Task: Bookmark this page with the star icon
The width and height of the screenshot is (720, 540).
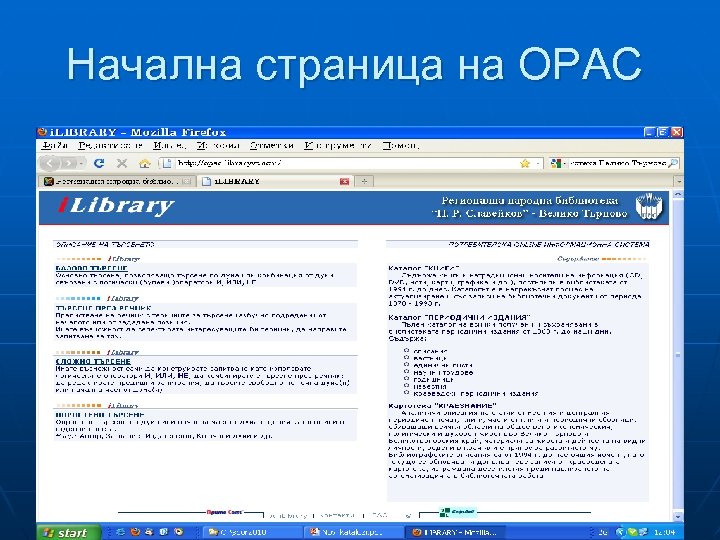Action: pos(525,163)
